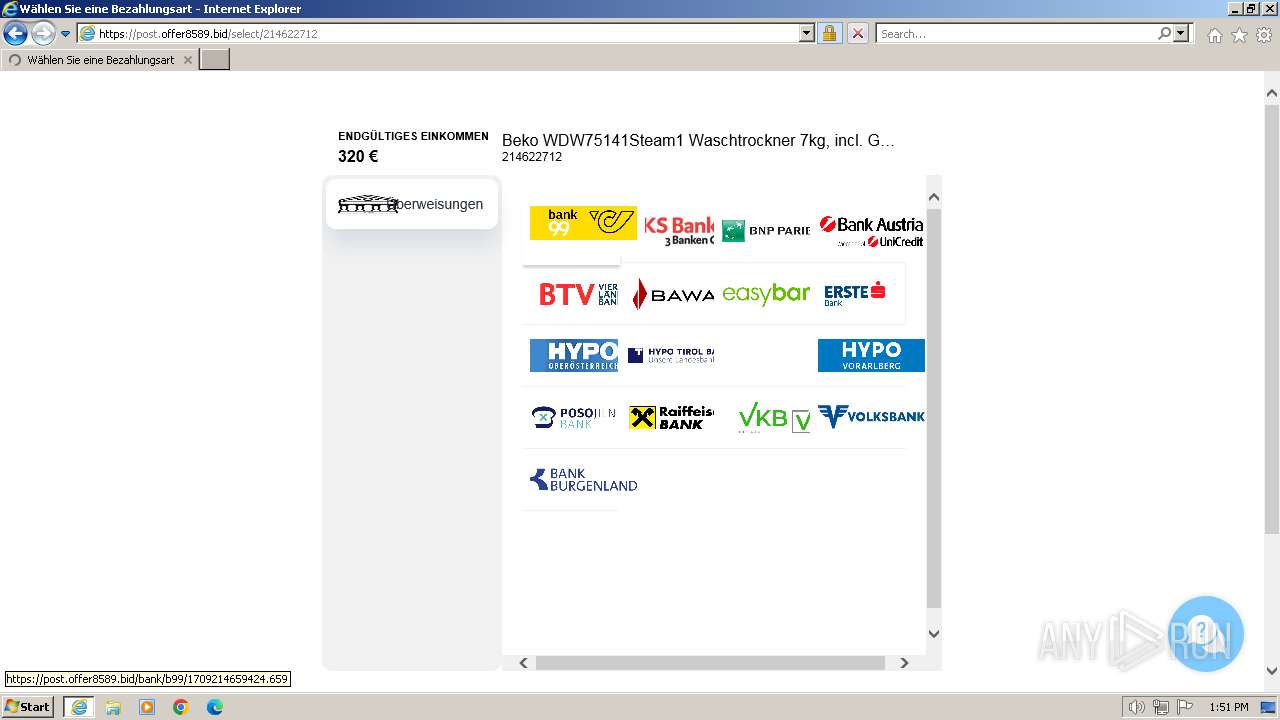Viewport: 1280px width, 720px height.
Task: Click the system clock 1:51 PM
Action: click(x=1229, y=707)
